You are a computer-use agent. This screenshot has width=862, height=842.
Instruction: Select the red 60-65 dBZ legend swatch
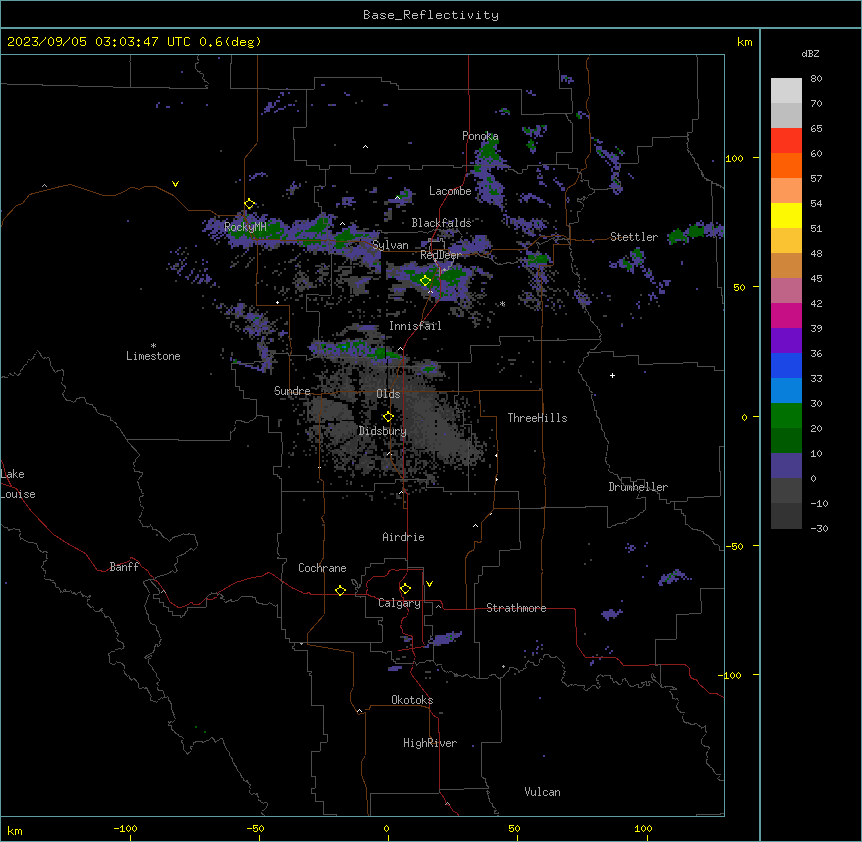[786, 141]
